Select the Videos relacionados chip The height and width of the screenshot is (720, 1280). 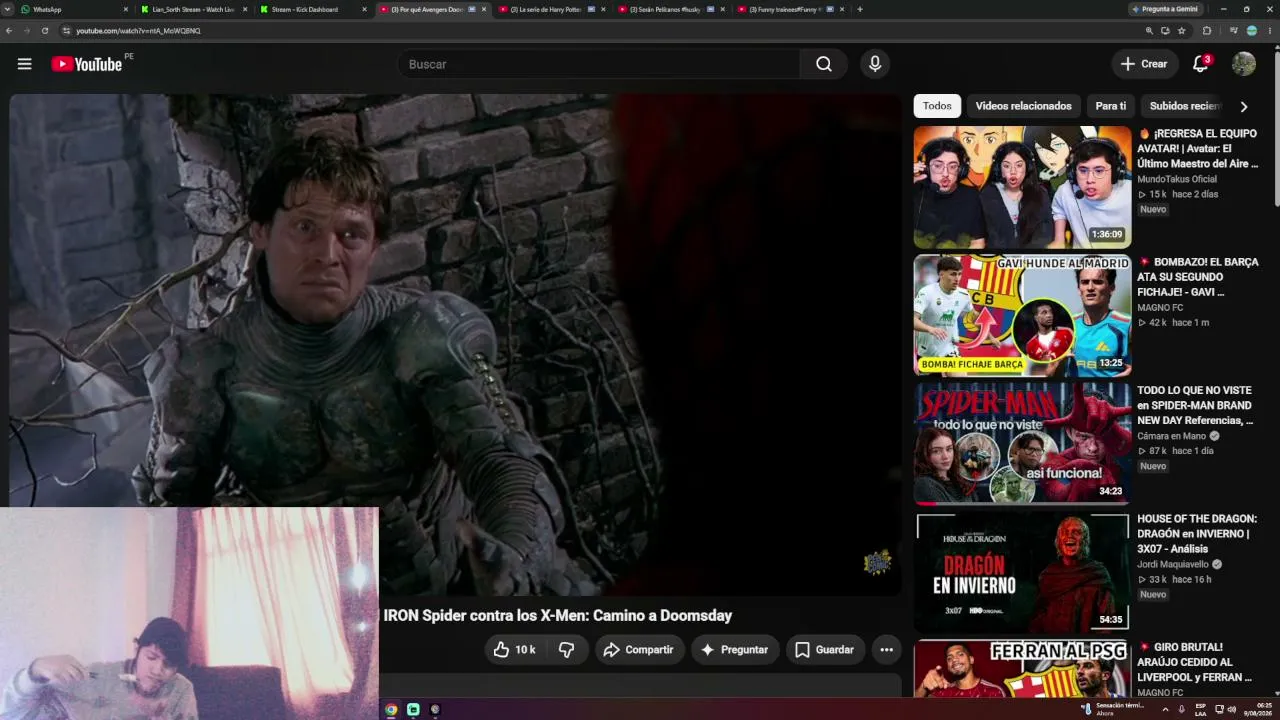pyautogui.click(x=1023, y=106)
